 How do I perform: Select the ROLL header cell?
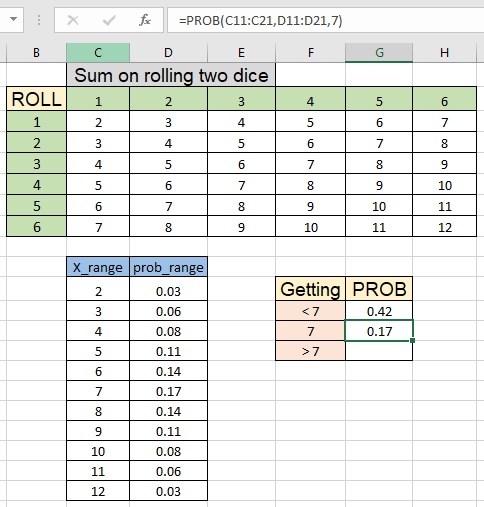pos(36,99)
